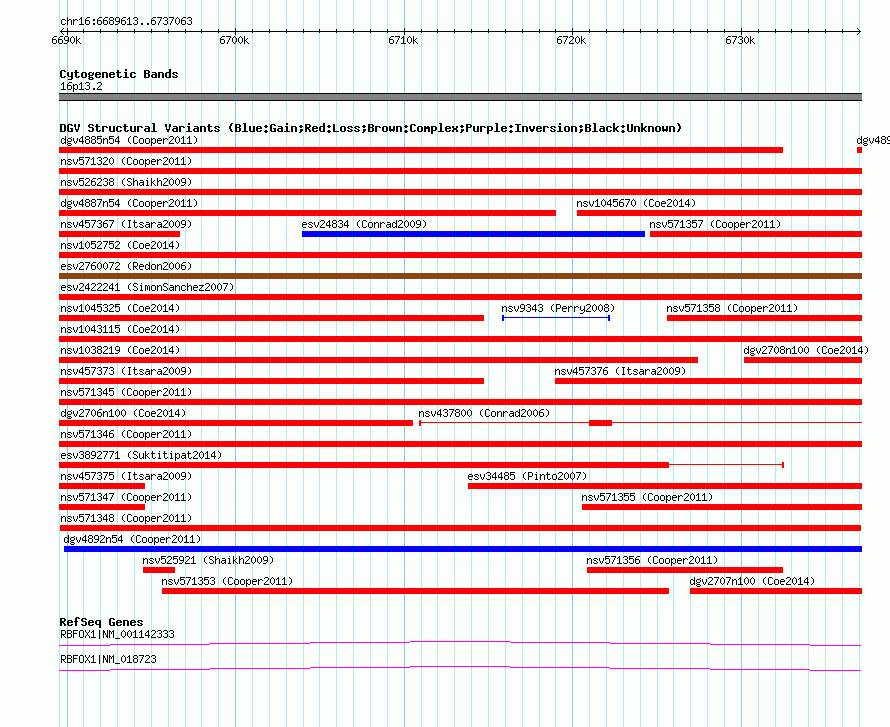This screenshot has width=890, height=727.
Task: Open dgv2706n100 (Coe2014) variant label
Action: tap(123, 413)
